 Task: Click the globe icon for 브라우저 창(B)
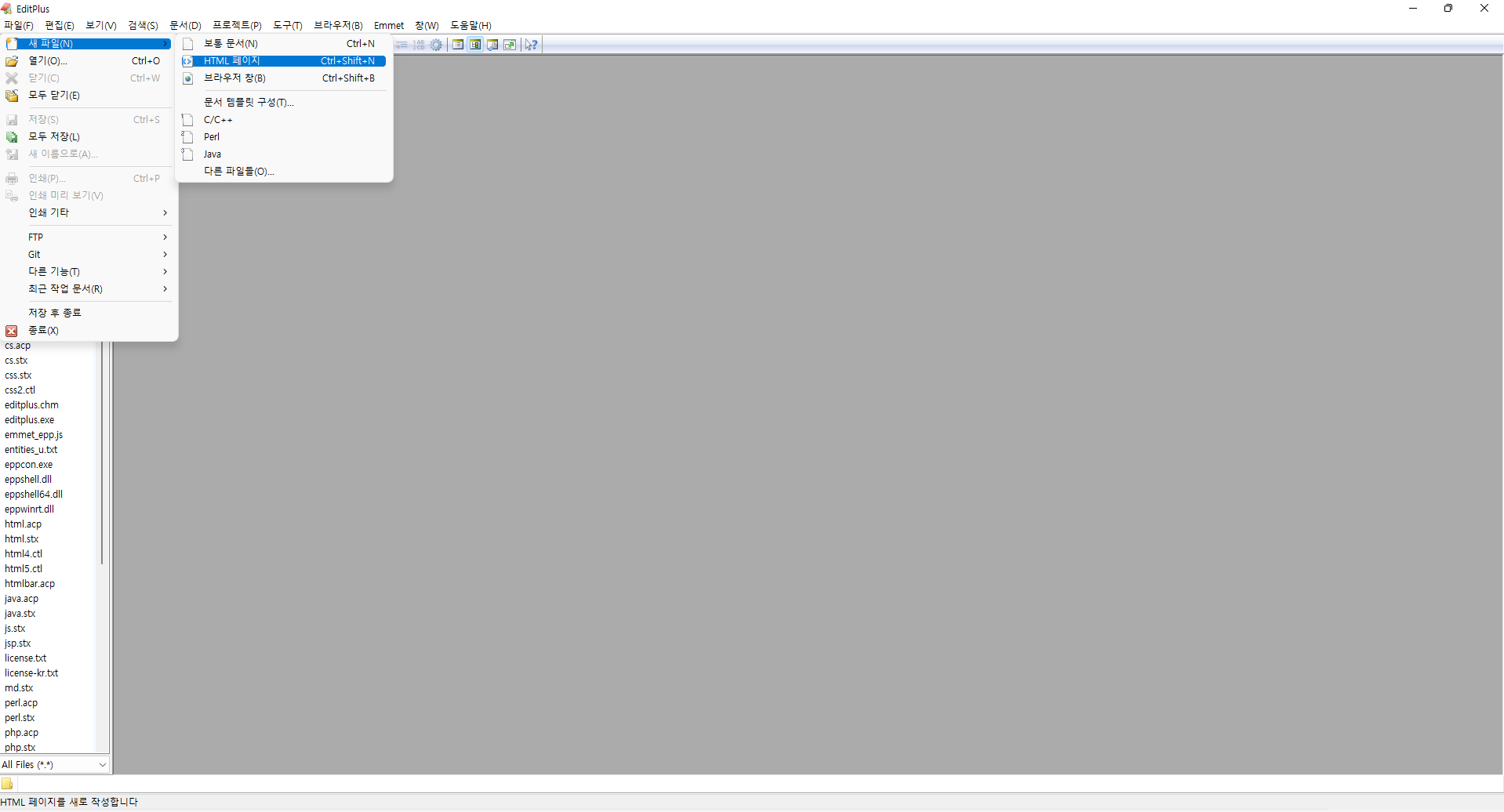point(188,78)
